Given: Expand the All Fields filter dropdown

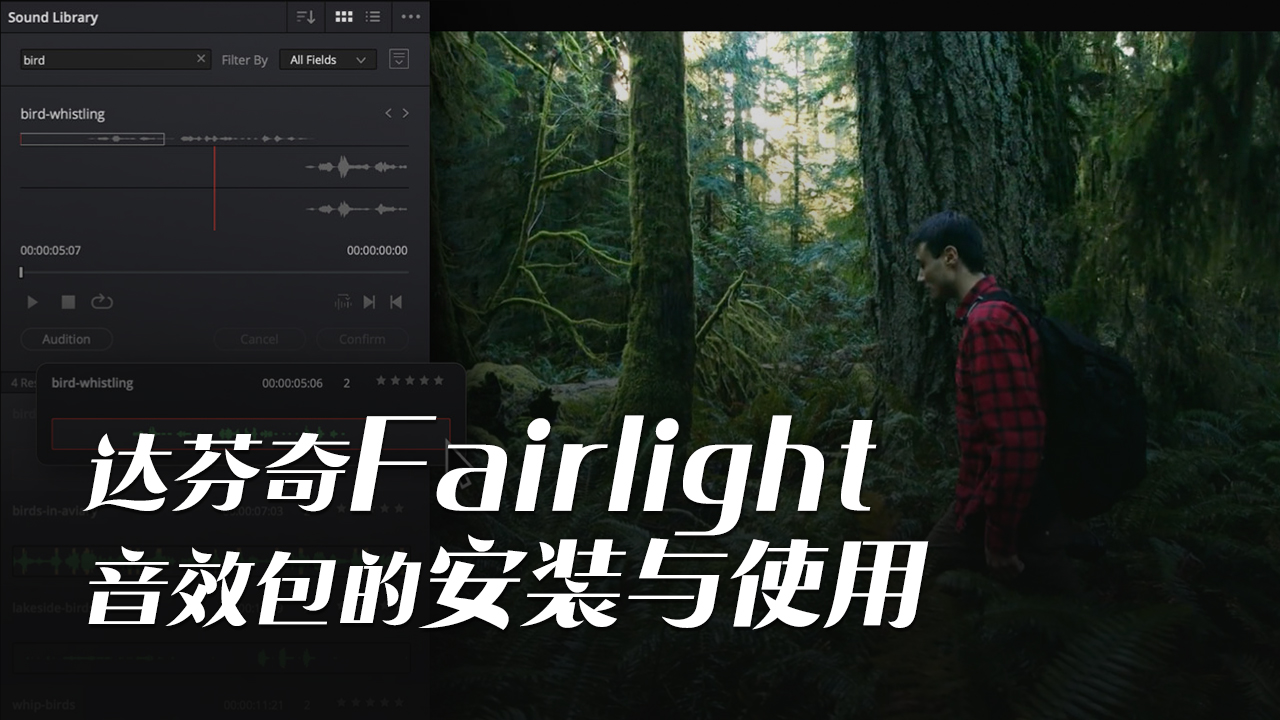Looking at the screenshot, I should tap(328, 60).
